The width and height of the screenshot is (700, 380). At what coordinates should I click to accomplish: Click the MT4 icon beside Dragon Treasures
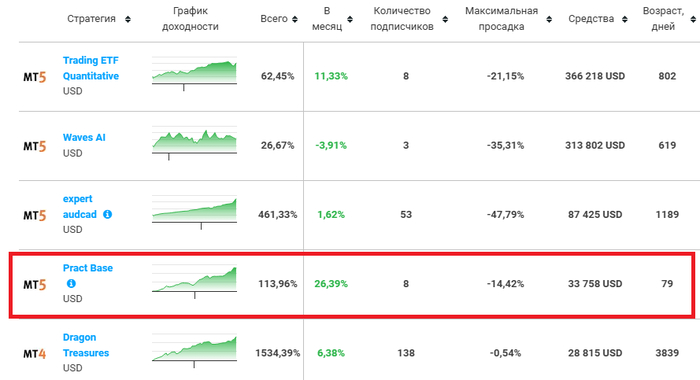coord(35,354)
